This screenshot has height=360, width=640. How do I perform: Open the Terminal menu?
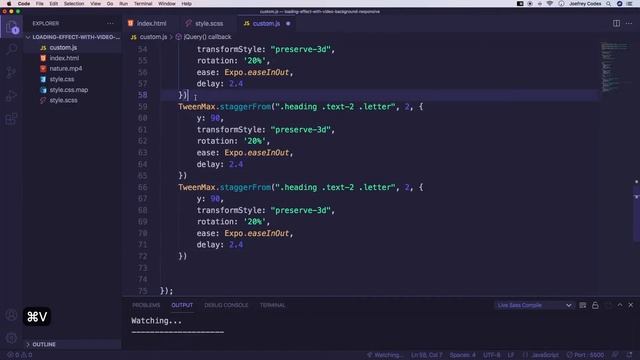pos(143,4)
